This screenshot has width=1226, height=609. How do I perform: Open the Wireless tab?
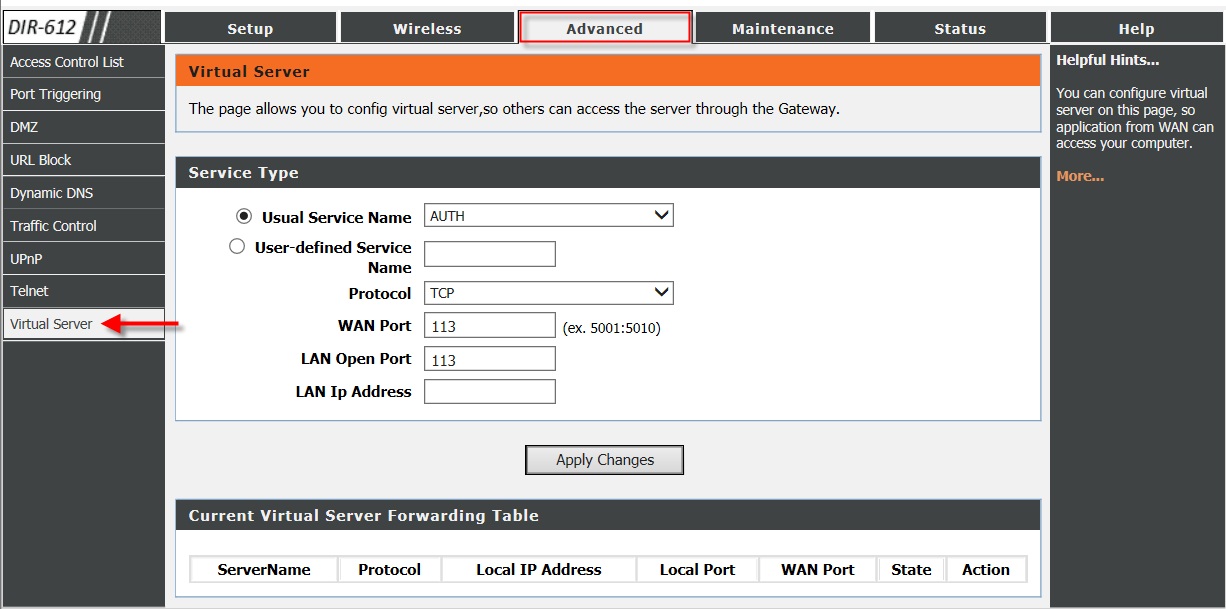point(427,28)
